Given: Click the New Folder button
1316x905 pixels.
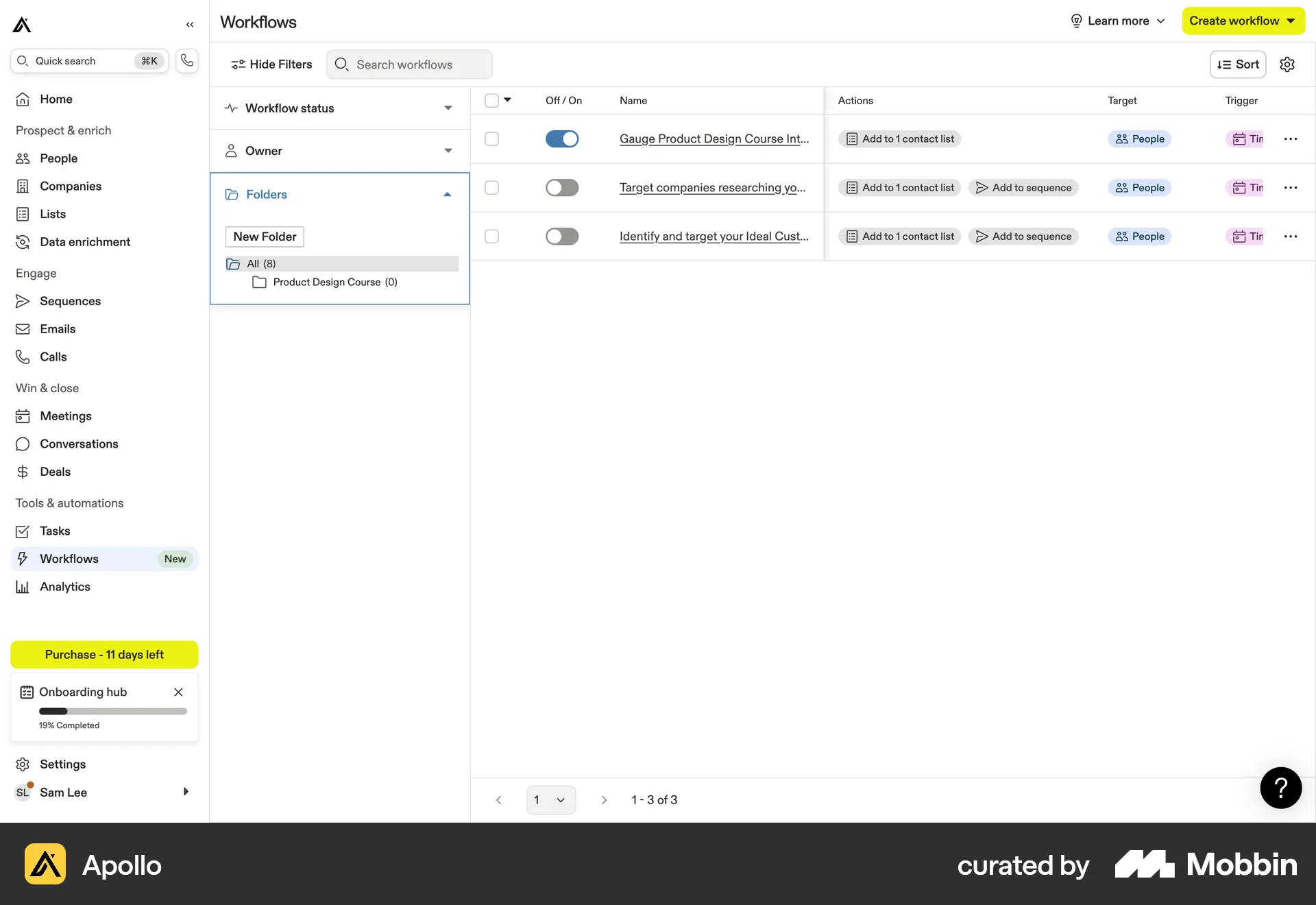Looking at the screenshot, I should pos(264,236).
